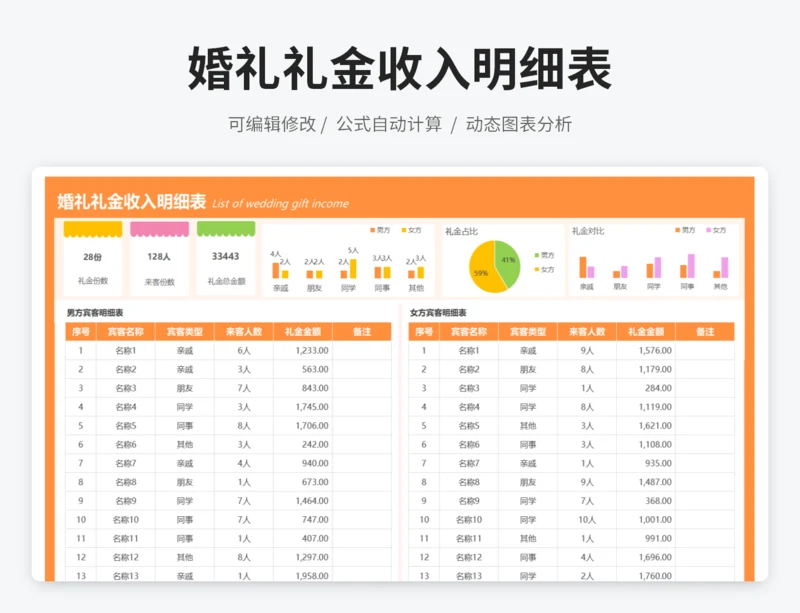Click the amount cell 242.00

(303, 445)
